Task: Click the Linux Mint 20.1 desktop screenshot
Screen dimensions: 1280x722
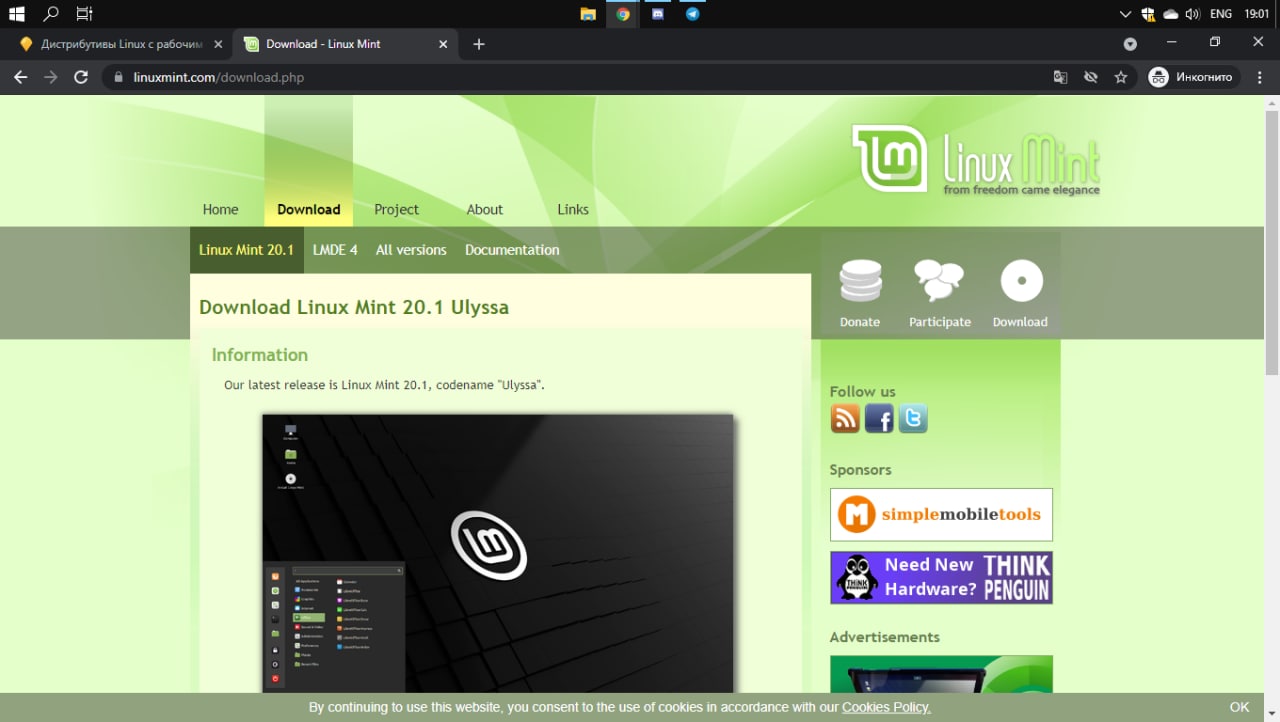Action: (x=498, y=553)
